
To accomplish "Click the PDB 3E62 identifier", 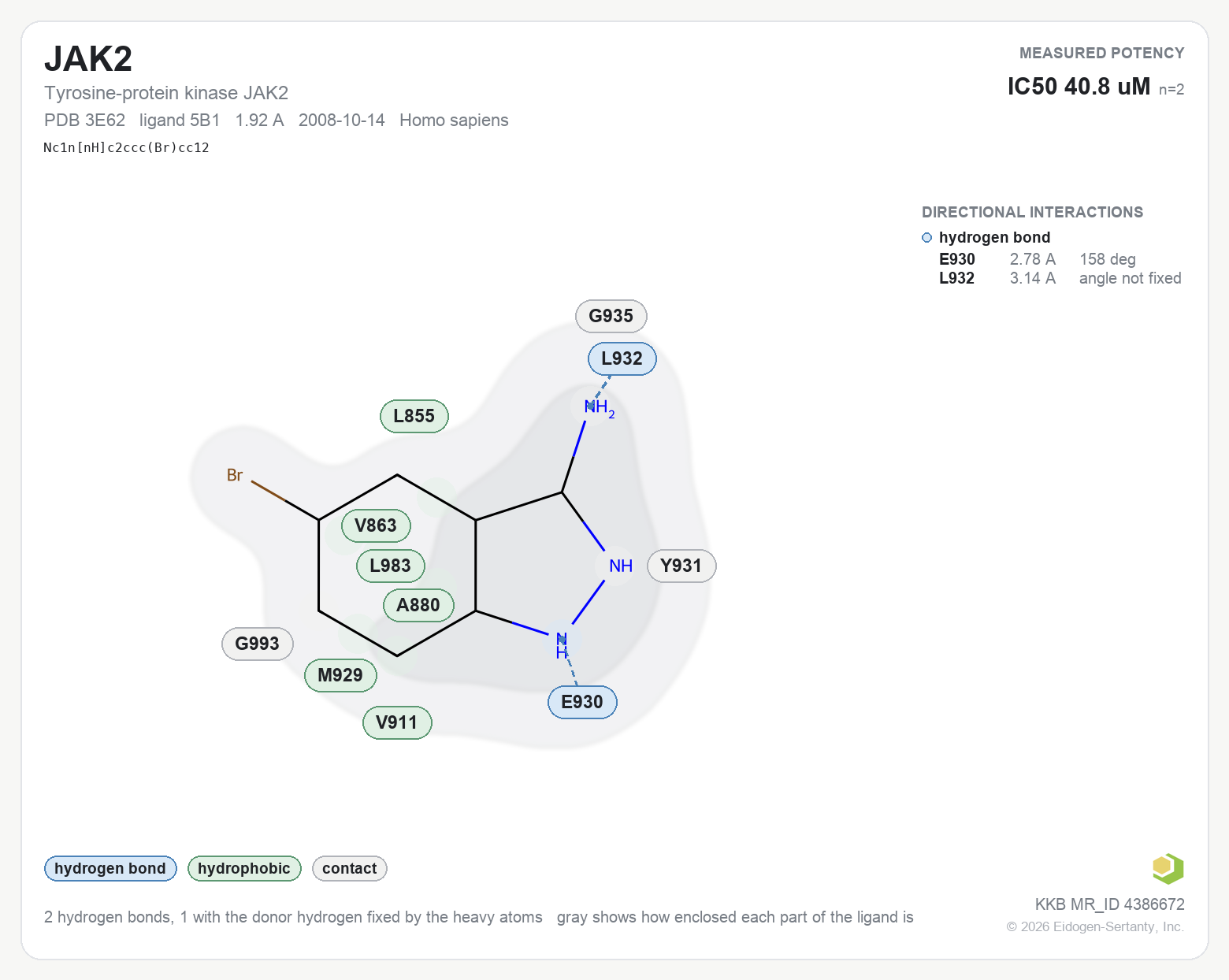I will point(85,120).
